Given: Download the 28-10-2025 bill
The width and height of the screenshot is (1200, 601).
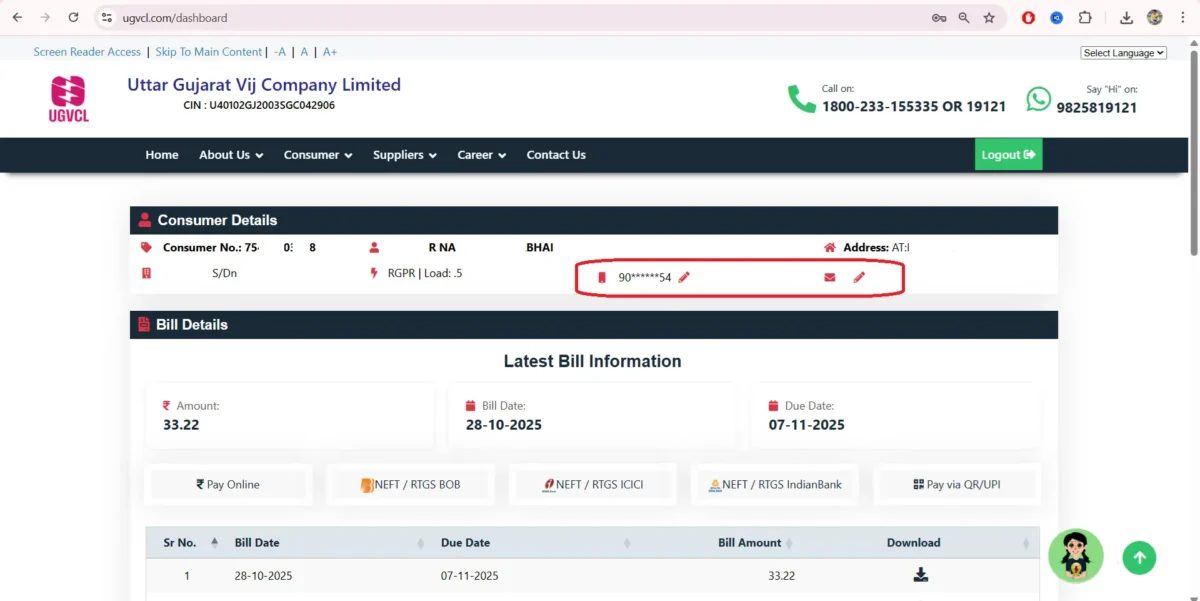Looking at the screenshot, I should click(x=920, y=574).
